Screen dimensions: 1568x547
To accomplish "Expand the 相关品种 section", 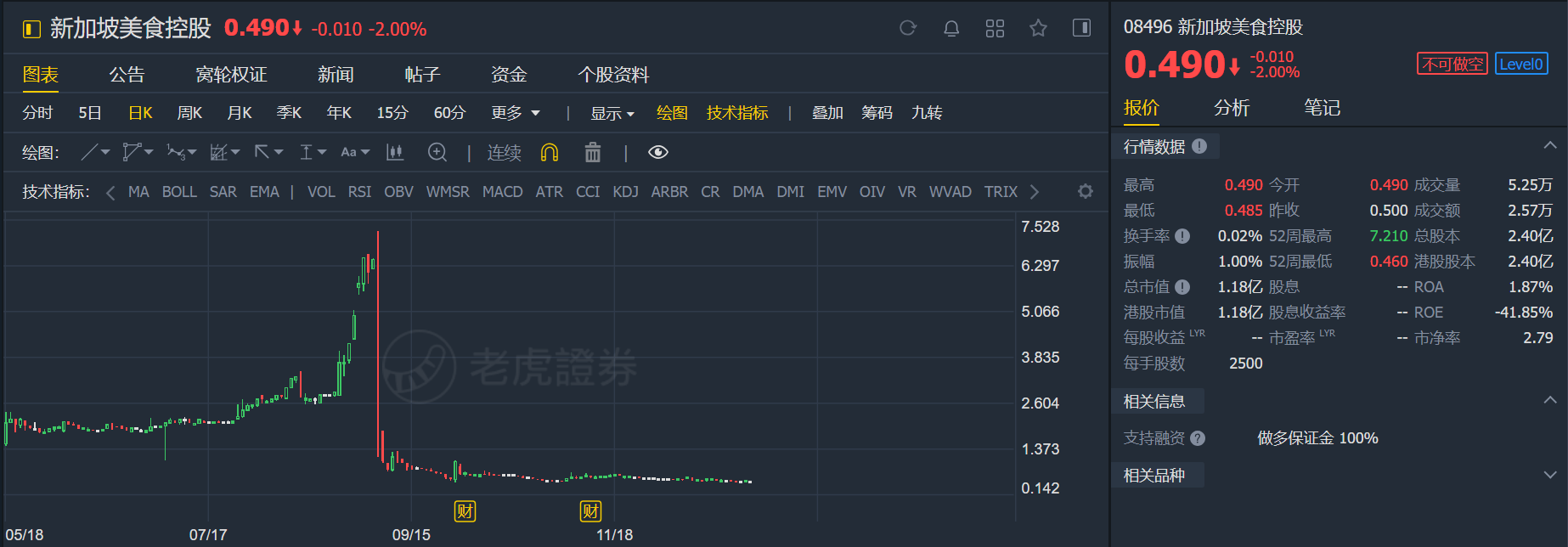I will point(1549,475).
